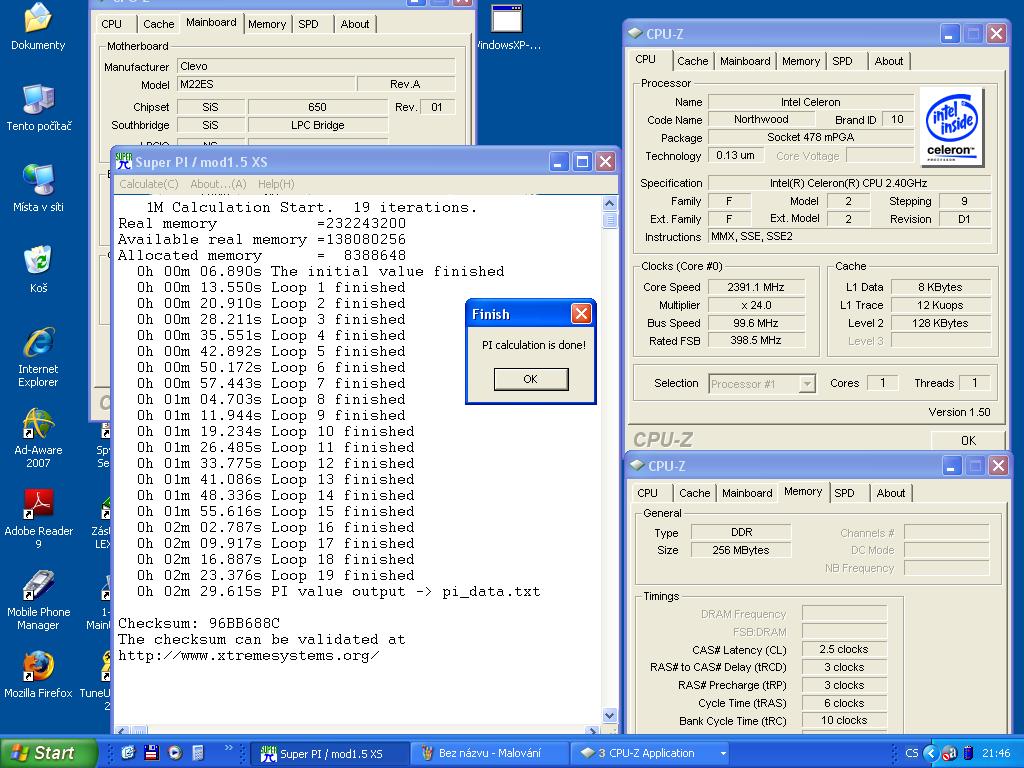The height and width of the screenshot is (768, 1024).
Task: Click the CS language indicator in the tray
Action: pyautogui.click(x=912, y=753)
